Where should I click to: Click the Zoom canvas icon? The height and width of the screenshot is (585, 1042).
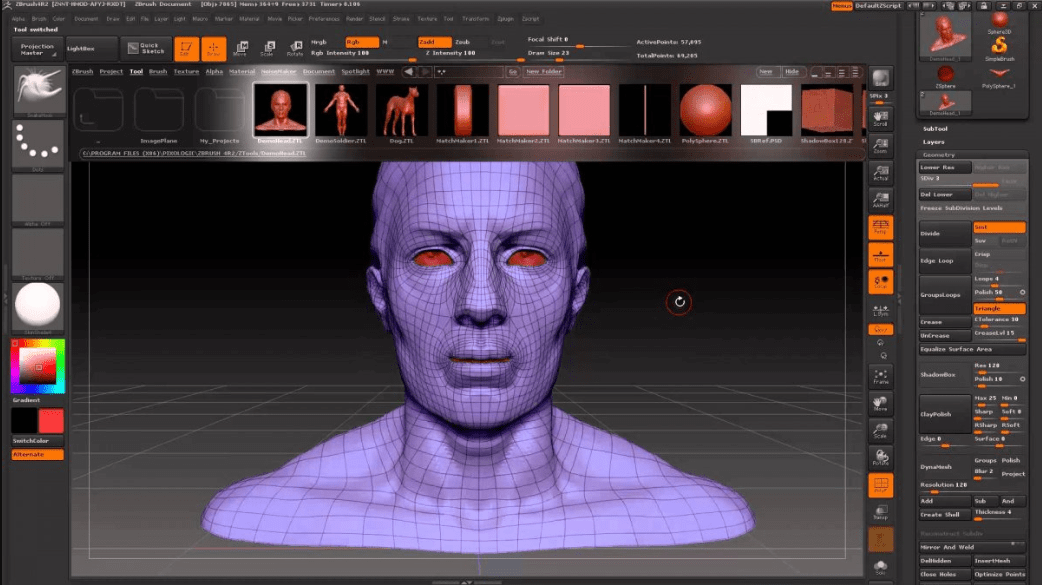881,148
